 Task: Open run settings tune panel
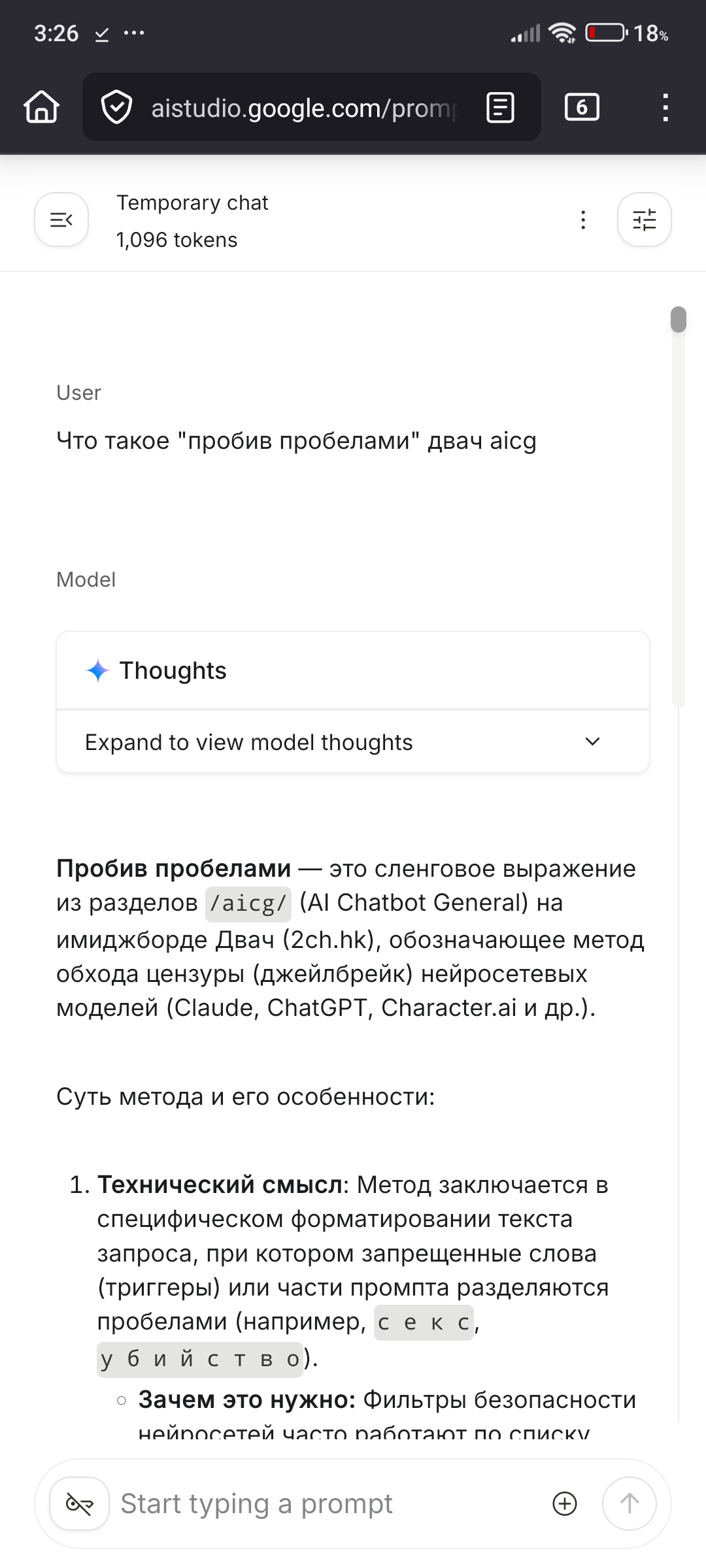tap(645, 220)
